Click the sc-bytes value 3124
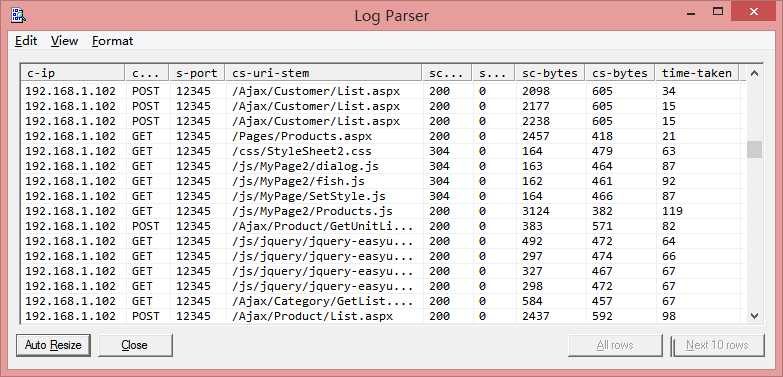This screenshot has height=377, width=783. click(x=536, y=211)
